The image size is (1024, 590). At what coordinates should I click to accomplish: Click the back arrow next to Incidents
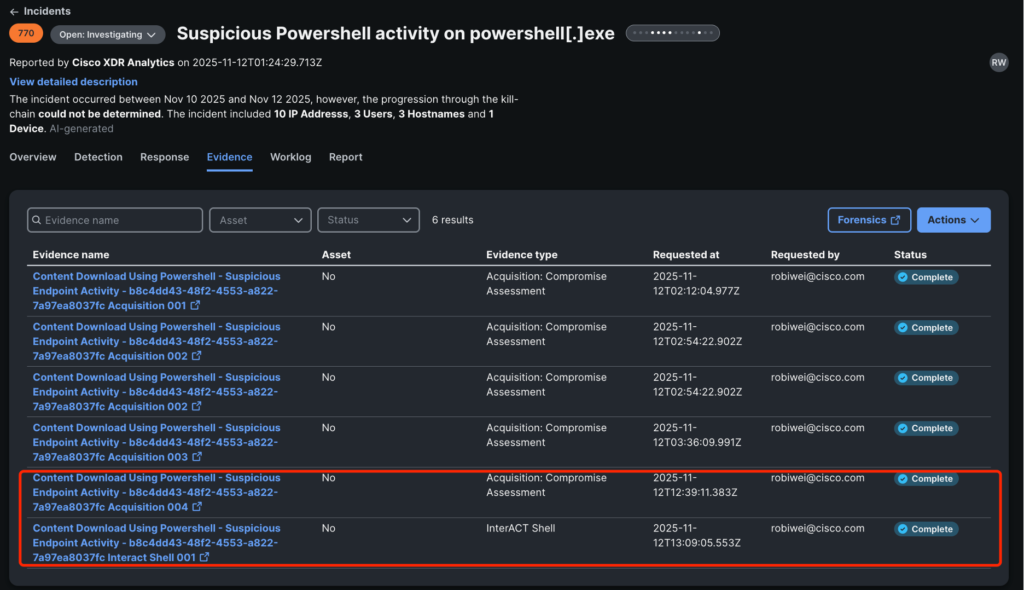coord(14,11)
